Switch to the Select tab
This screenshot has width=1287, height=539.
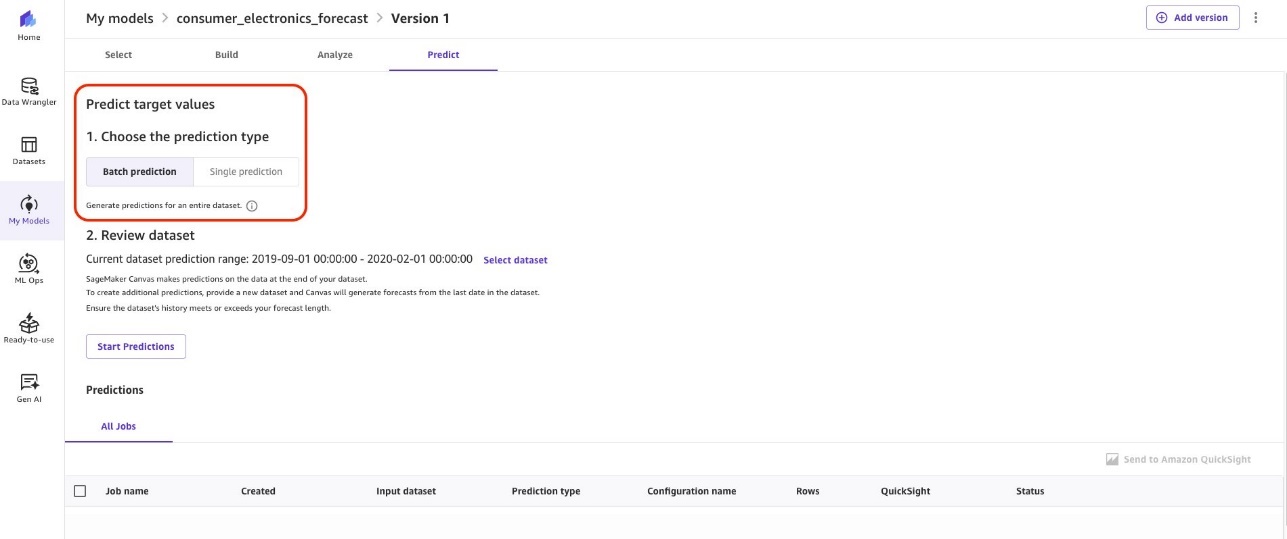point(119,55)
